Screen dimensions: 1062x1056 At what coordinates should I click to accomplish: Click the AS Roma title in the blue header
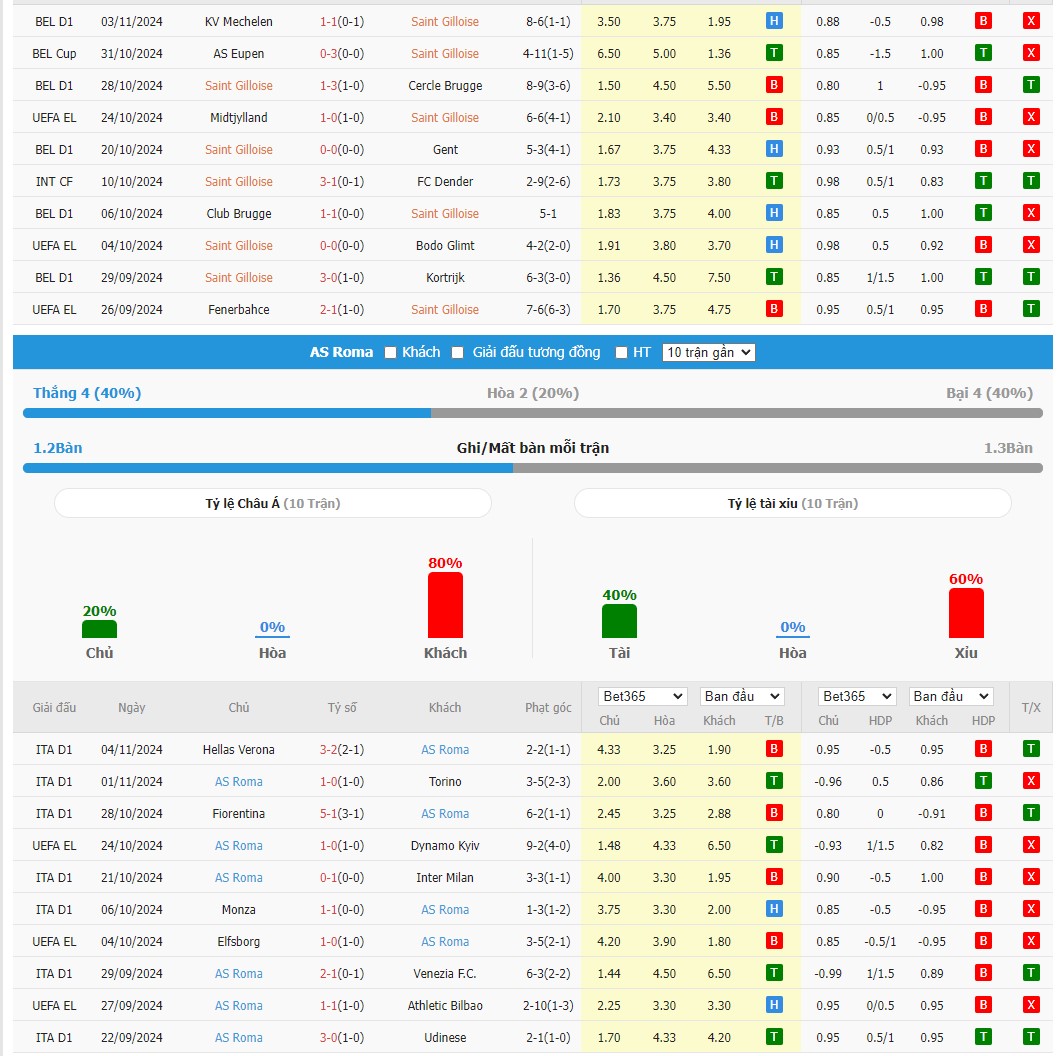click(341, 352)
